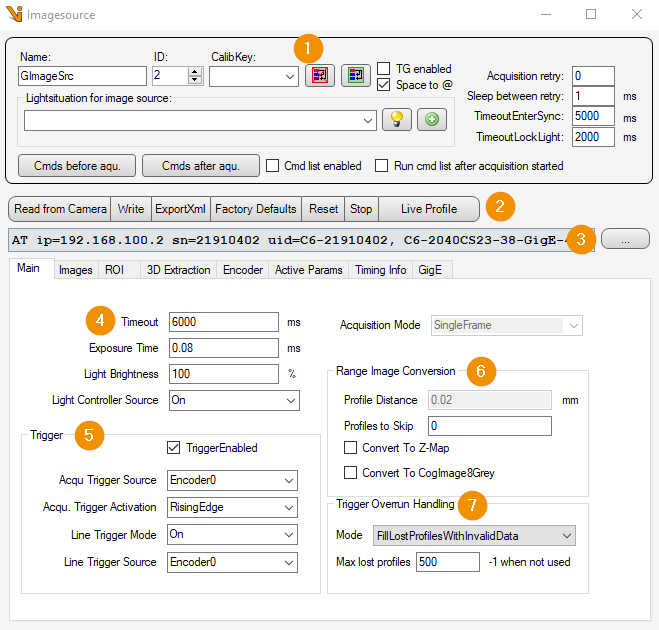Click the TimeoutEnterSync field
The image size is (659, 630).
(x=593, y=116)
